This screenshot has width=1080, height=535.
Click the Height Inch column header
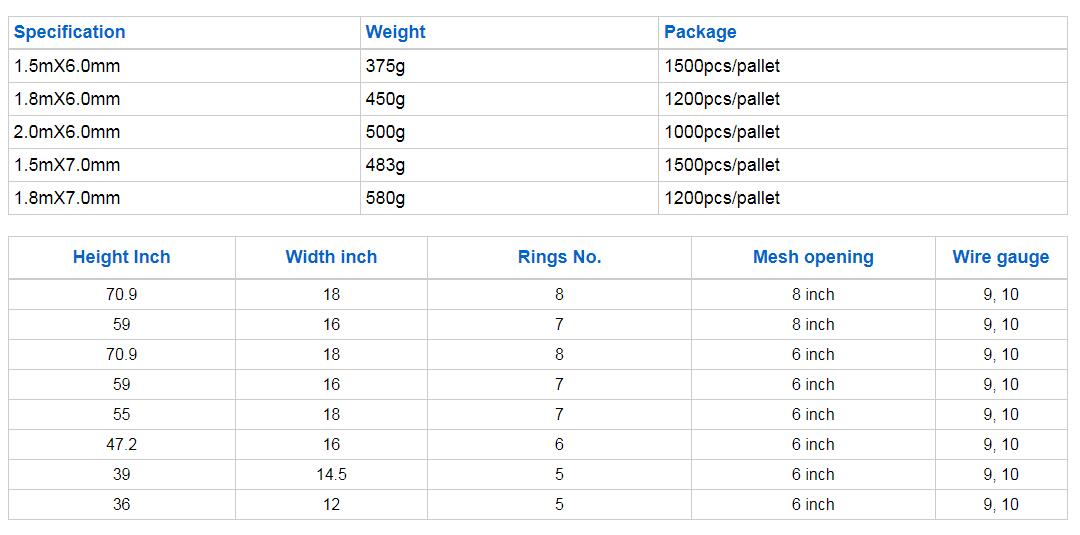point(122,258)
